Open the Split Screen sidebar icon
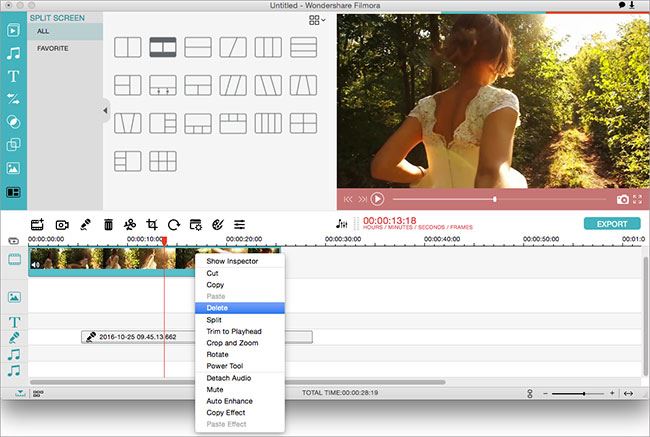650x437 pixels. (13, 192)
